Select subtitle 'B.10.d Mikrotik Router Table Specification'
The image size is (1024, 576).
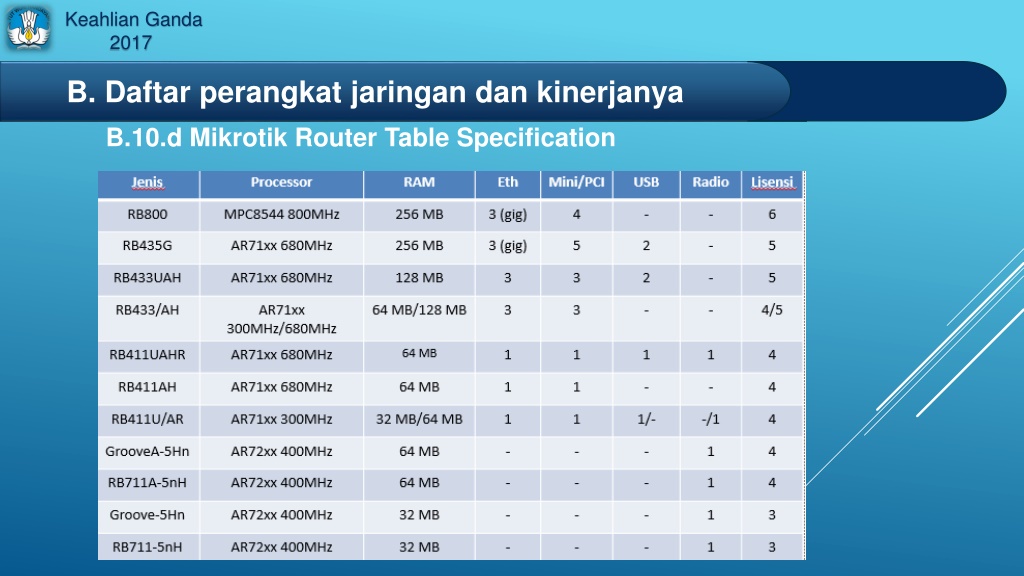point(360,138)
